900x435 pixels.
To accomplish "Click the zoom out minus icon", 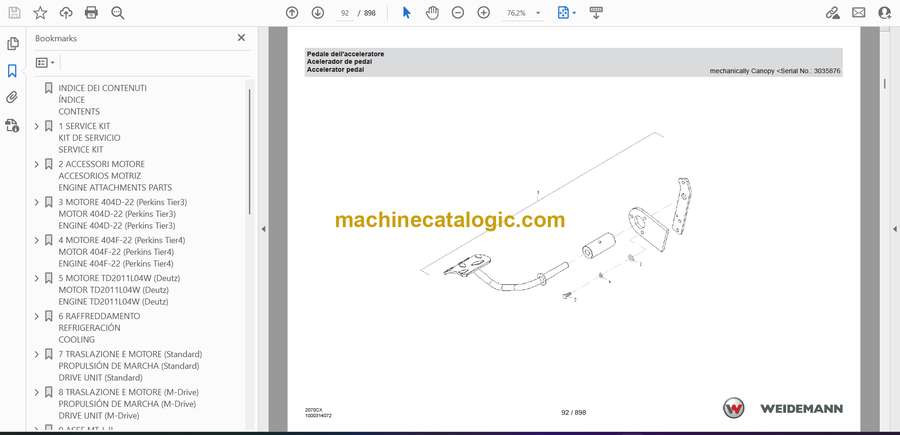I will point(458,13).
